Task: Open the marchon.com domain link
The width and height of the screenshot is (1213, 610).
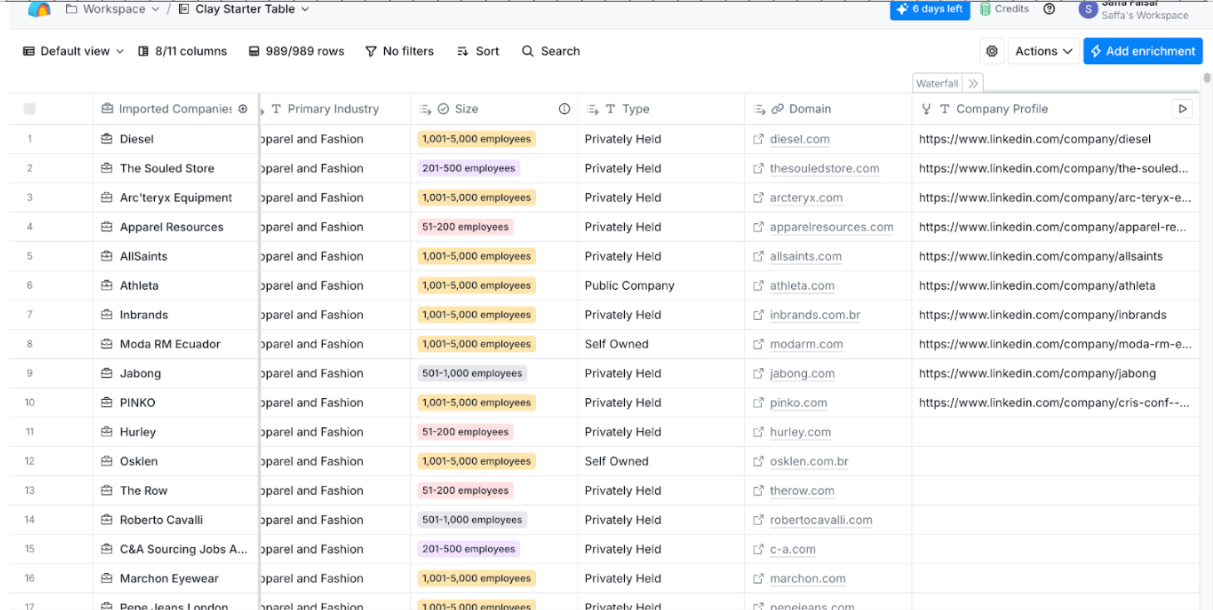Action: 808,578
